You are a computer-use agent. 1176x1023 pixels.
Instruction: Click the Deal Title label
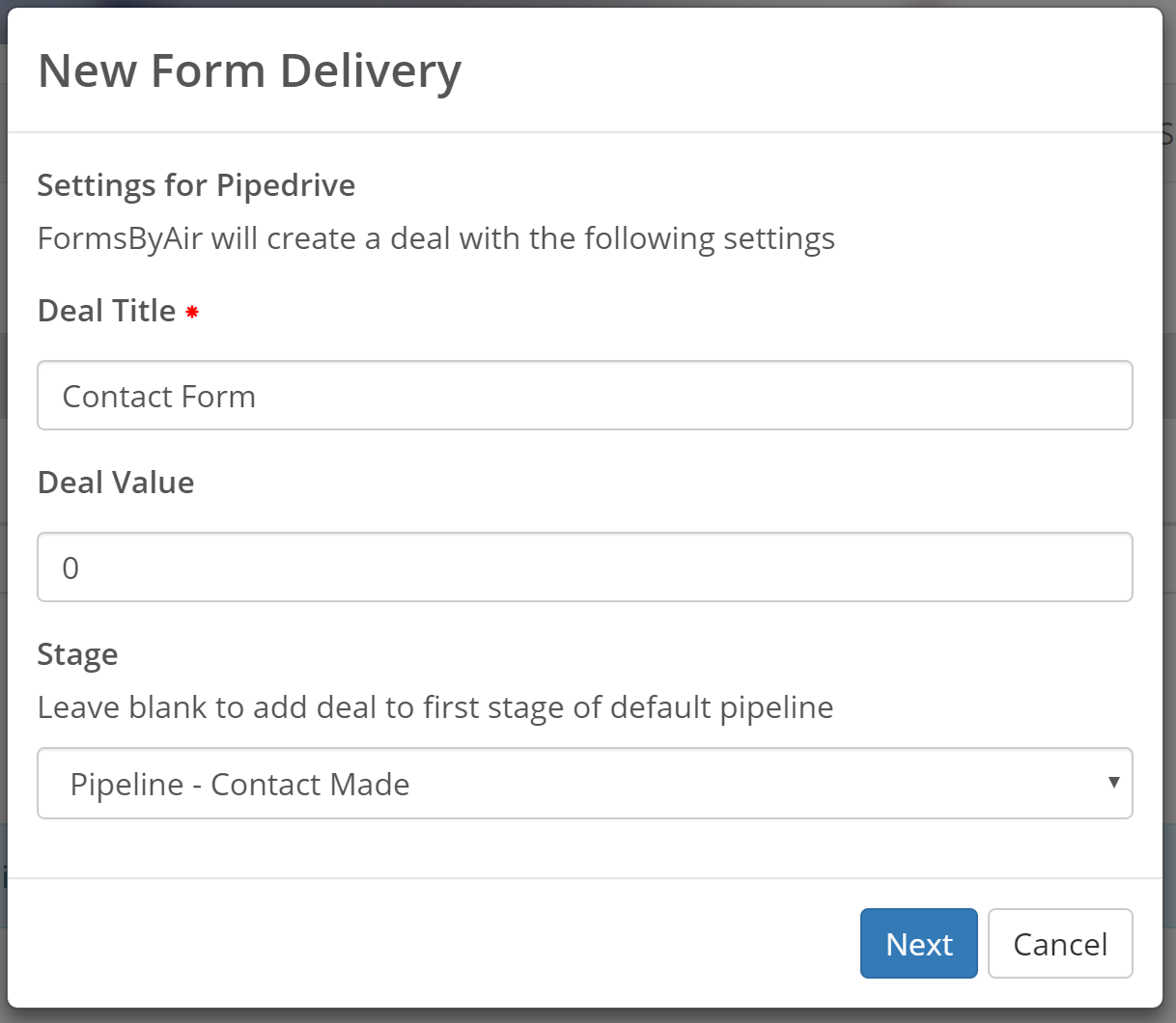pyautogui.click(x=106, y=311)
